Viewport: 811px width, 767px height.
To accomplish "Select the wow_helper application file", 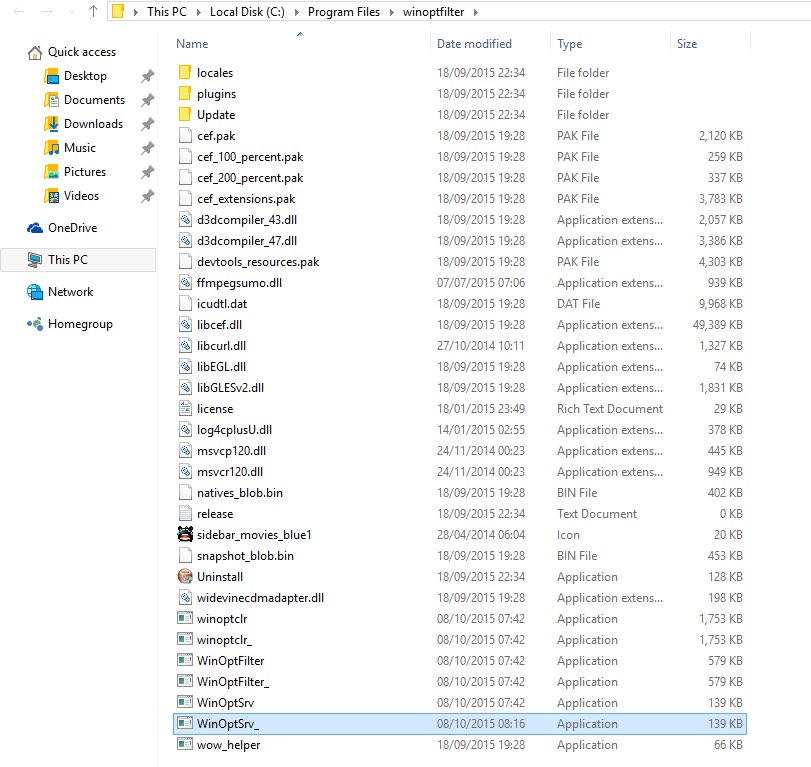I will point(228,745).
